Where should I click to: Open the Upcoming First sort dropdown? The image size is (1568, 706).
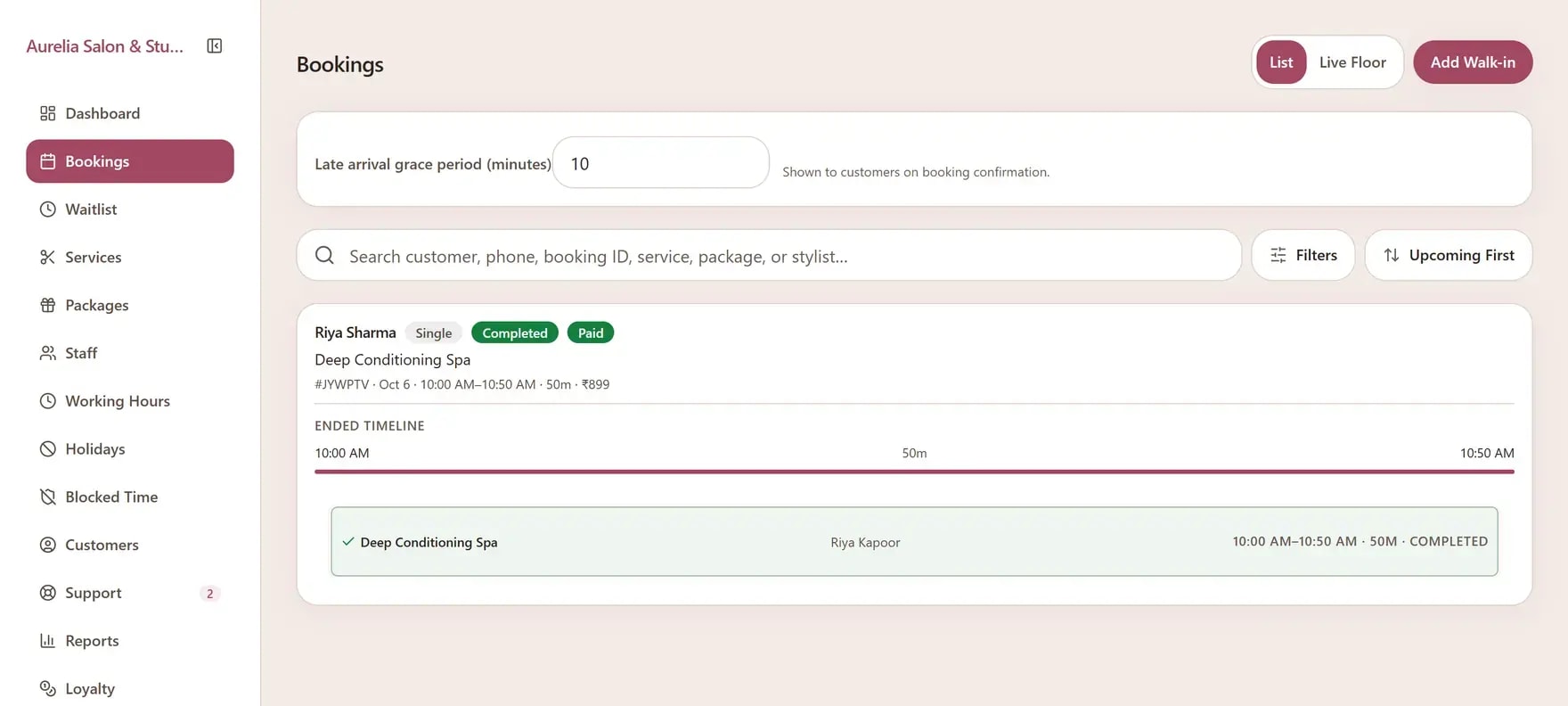[x=1449, y=255]
